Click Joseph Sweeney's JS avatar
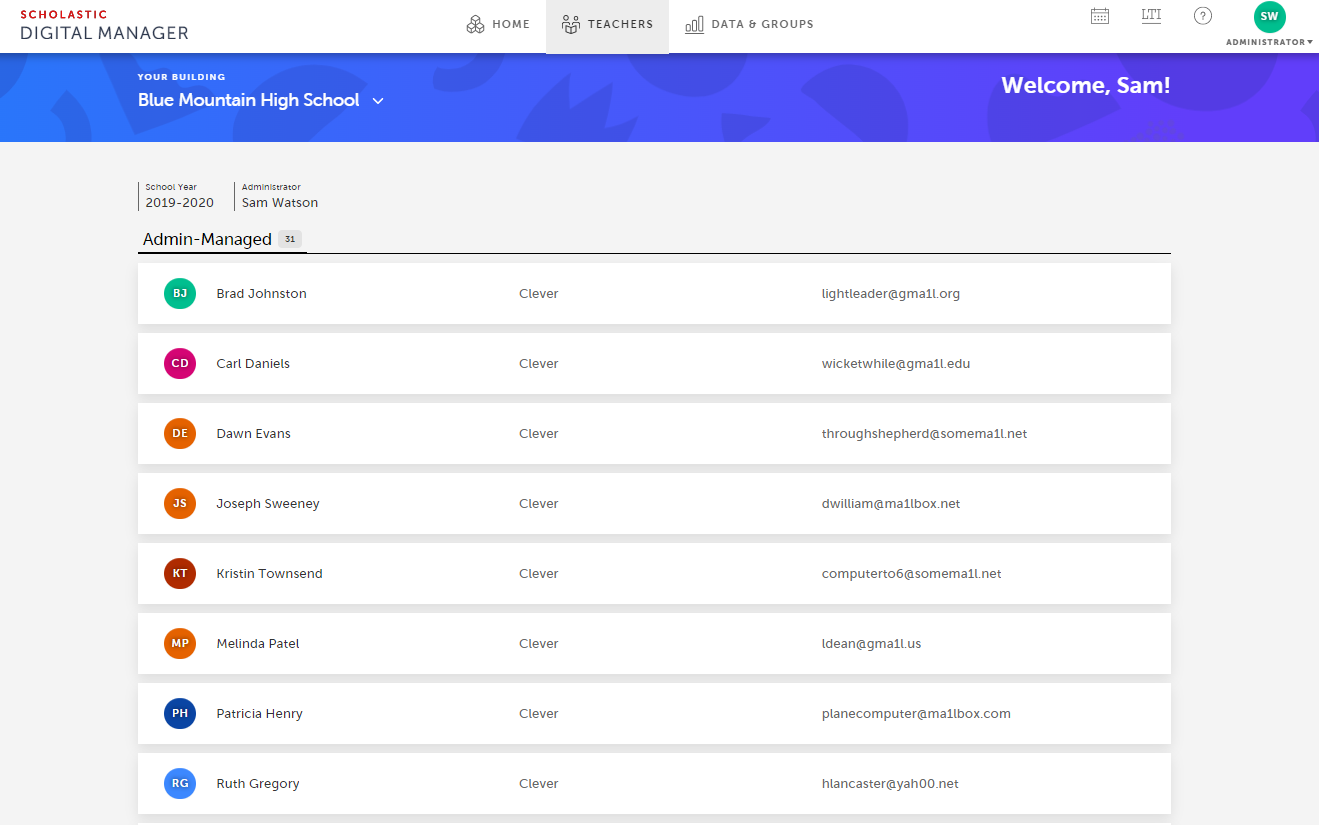 click(180, 503)
